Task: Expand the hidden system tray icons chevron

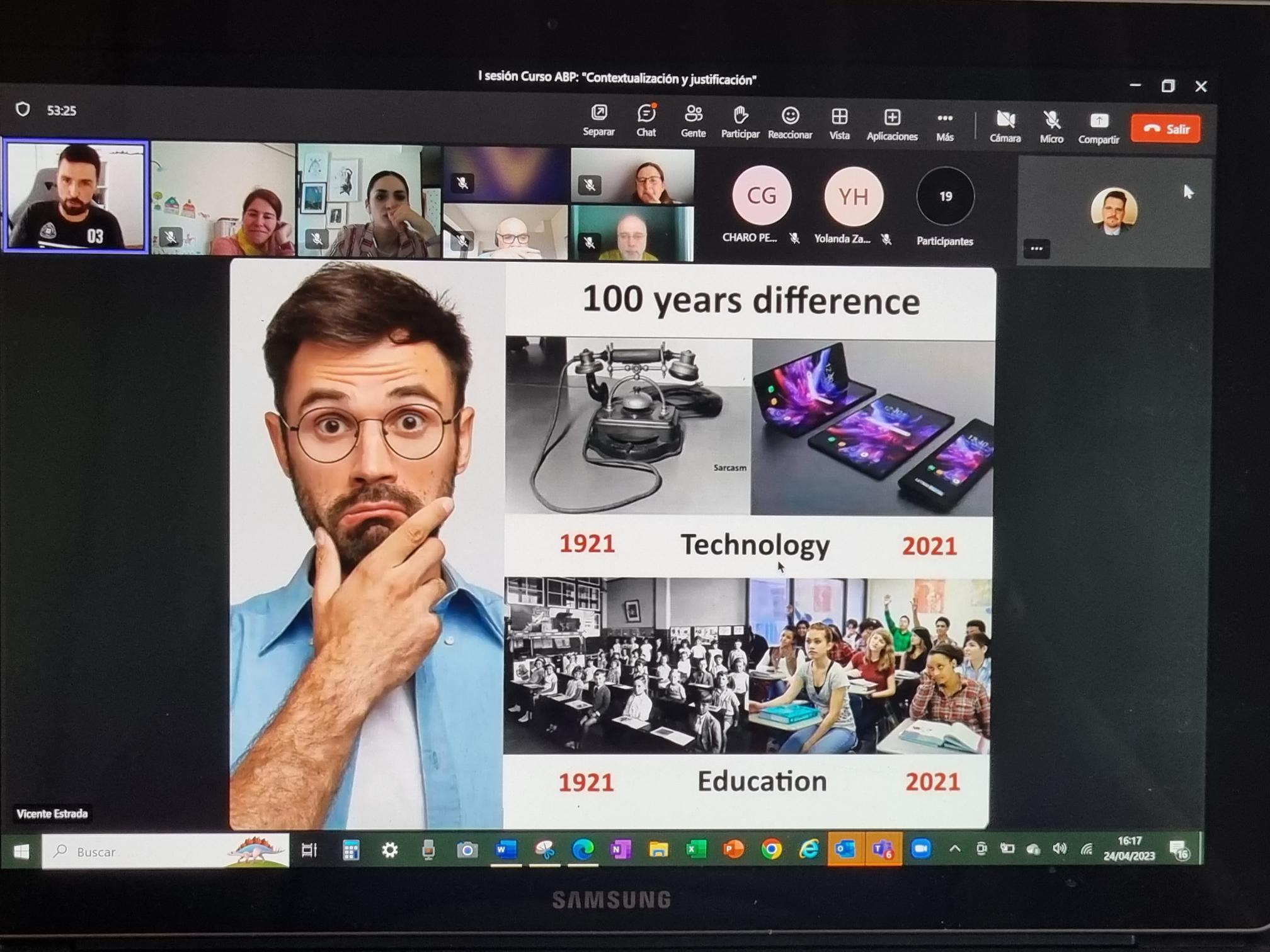Action: pyautogui.click(x=955, y=849)
